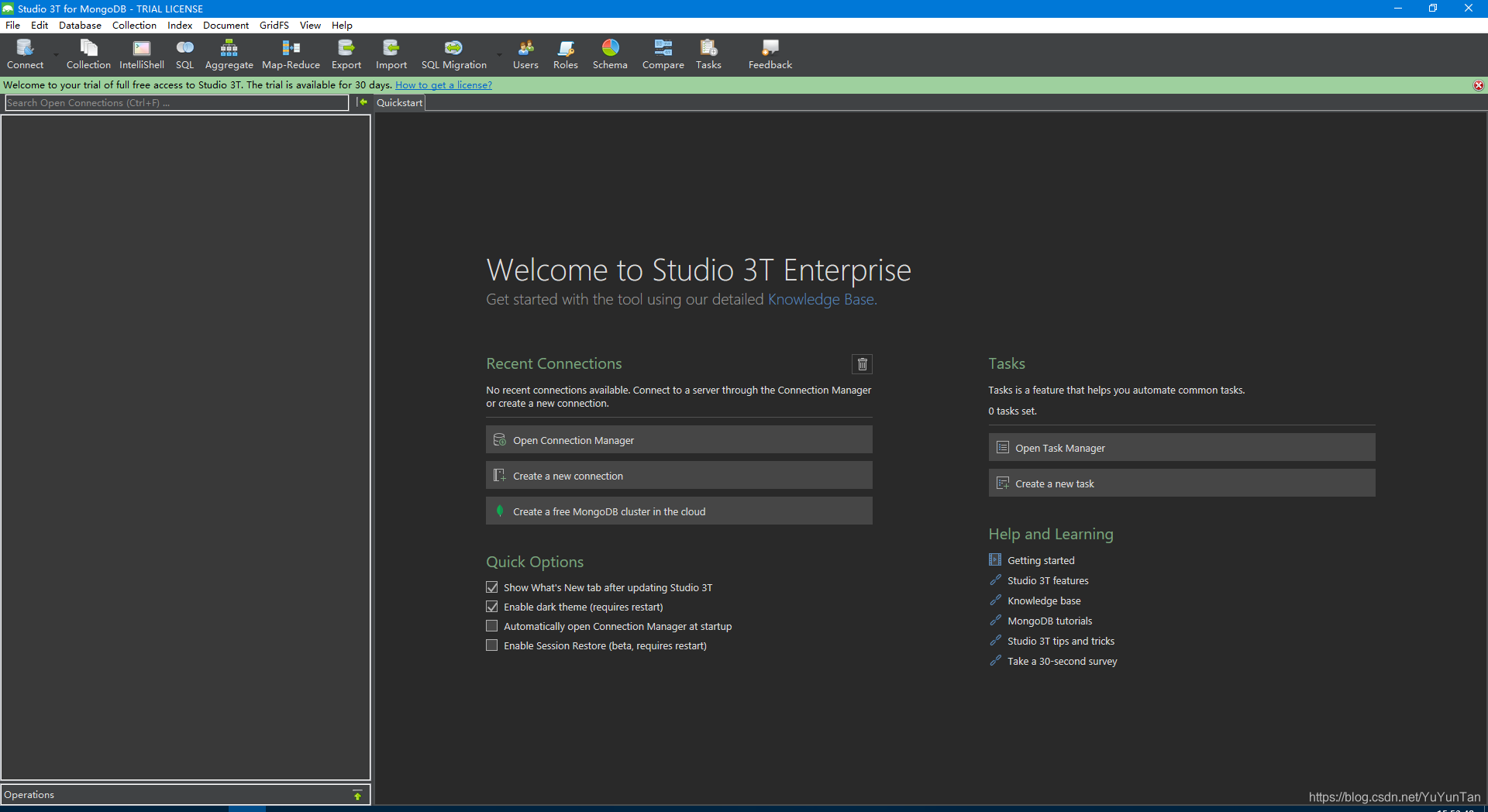Screen dimensions: 1488x812
Task: Click the Compare toolbar icon
Action: tap(663, 54)
